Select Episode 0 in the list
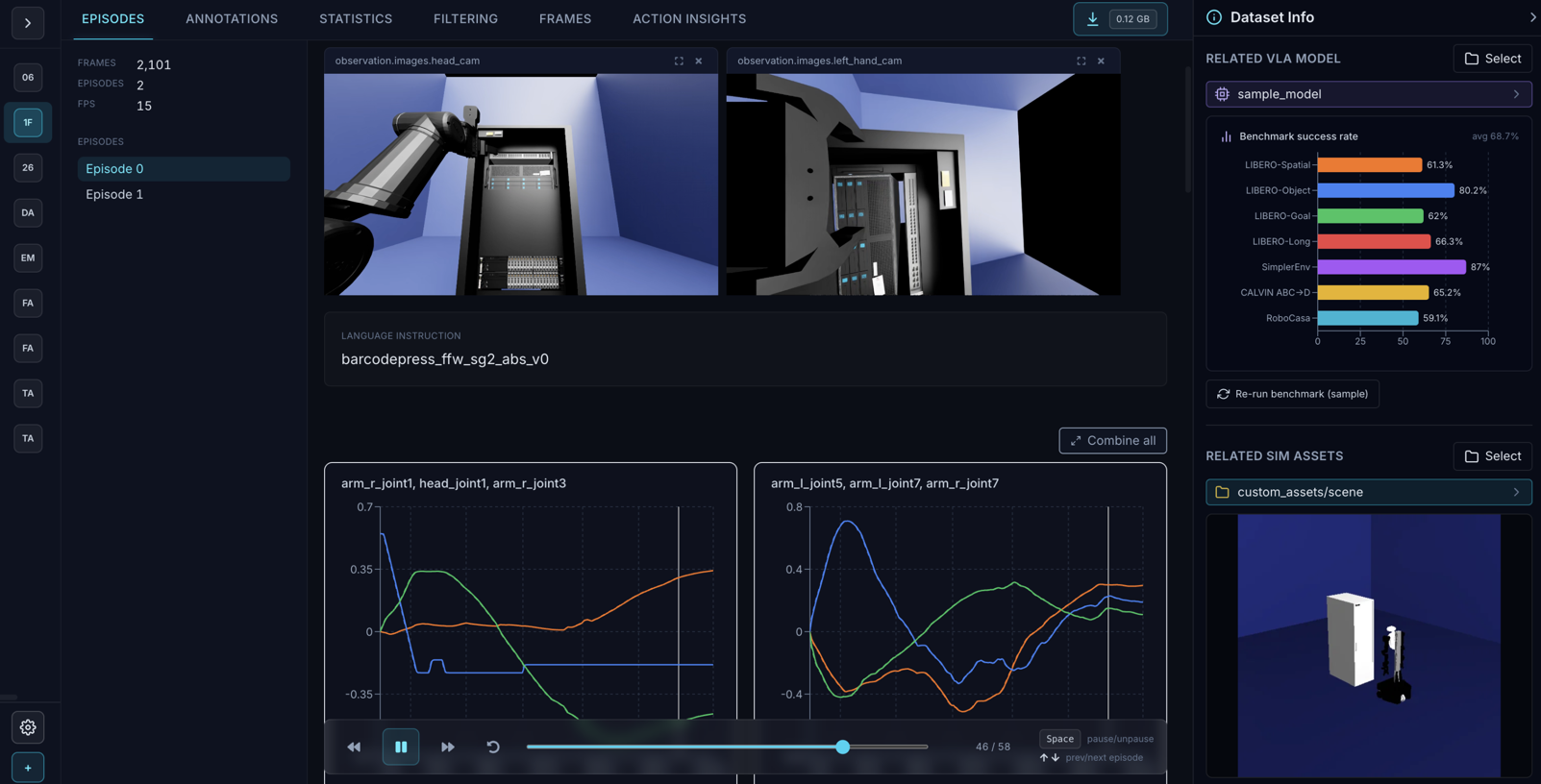 coord(184,168)
